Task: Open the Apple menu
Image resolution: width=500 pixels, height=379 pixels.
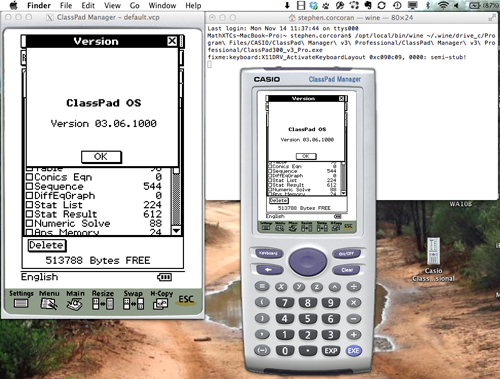Action: pyautogui.click(x=13, y=5)
